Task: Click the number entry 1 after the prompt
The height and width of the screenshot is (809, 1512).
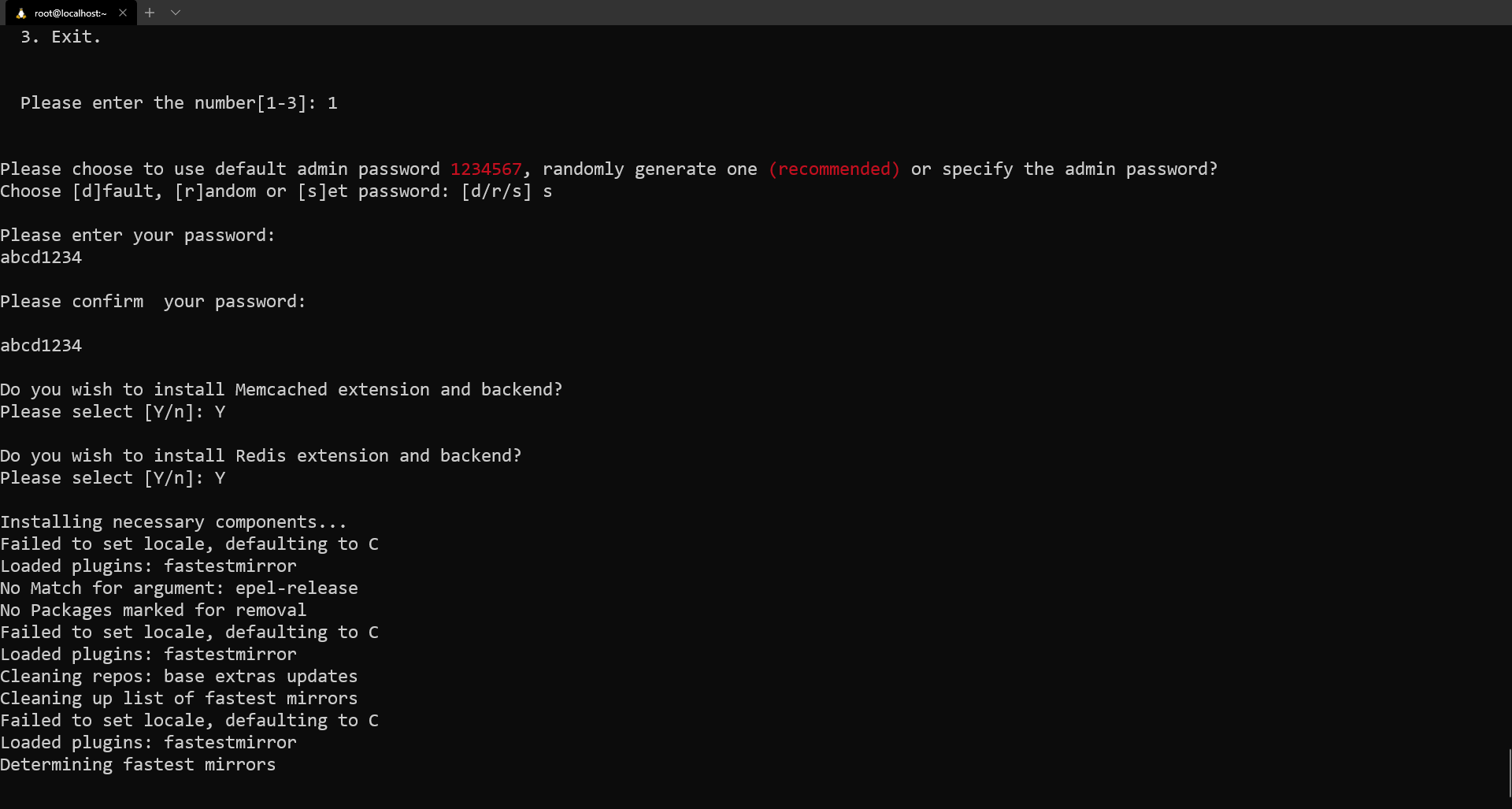Action: [x=333, y=102]
